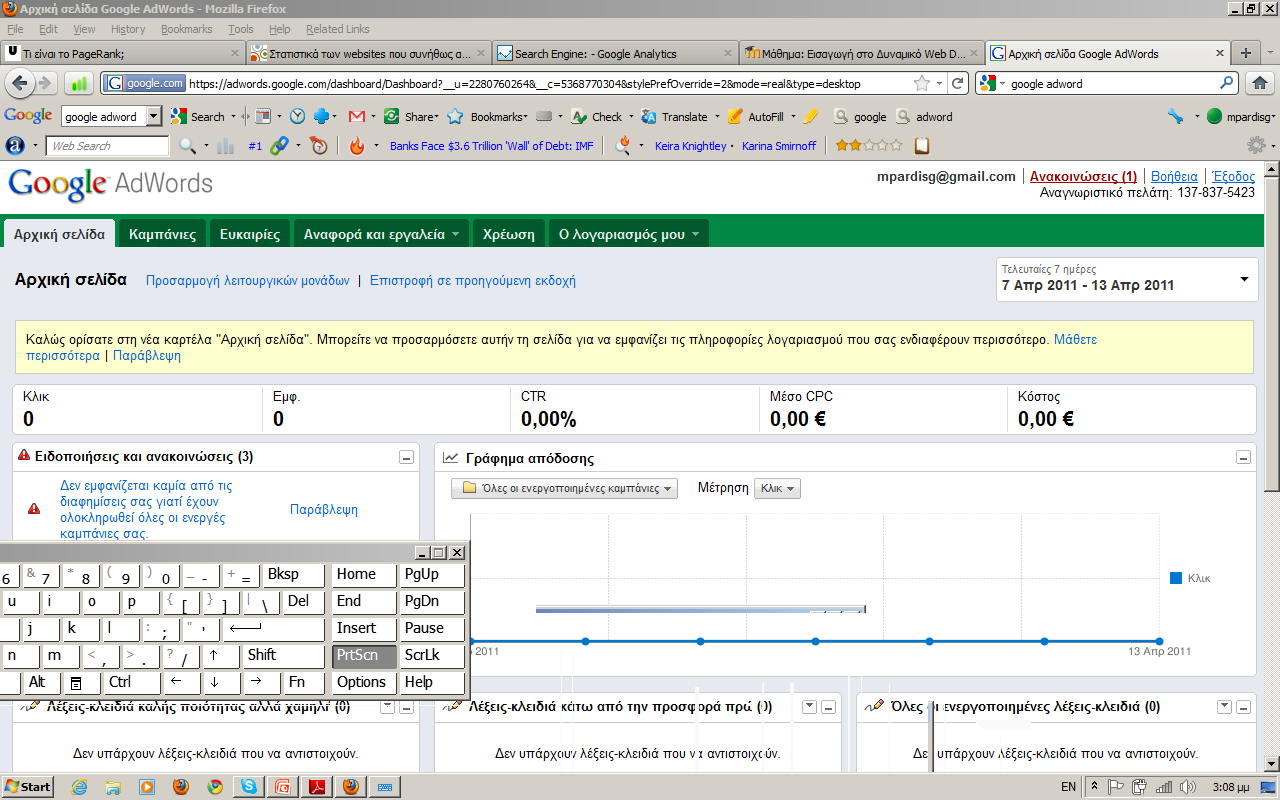The height and width of the screenshot is (800, 1280).
Task: Click the Παράβλεψη link beside the ad notification
Action: coord(324,509)
